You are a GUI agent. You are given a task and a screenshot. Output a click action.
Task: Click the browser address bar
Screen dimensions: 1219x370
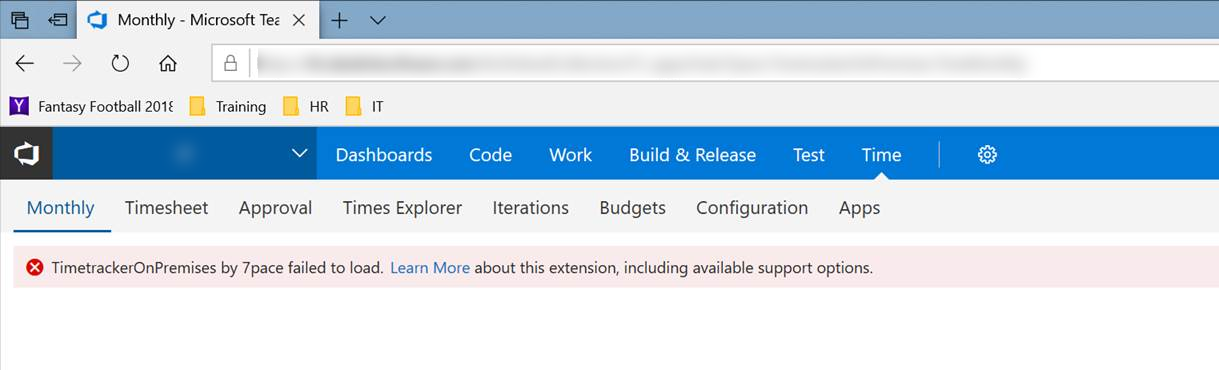715,64
